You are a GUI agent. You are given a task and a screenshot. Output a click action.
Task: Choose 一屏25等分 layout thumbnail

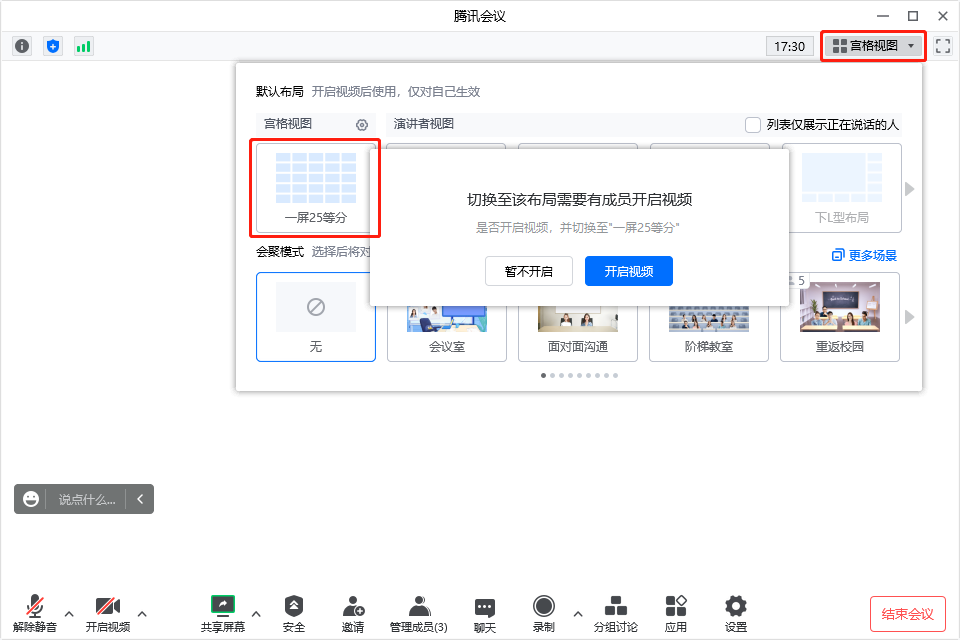[315, 188]
